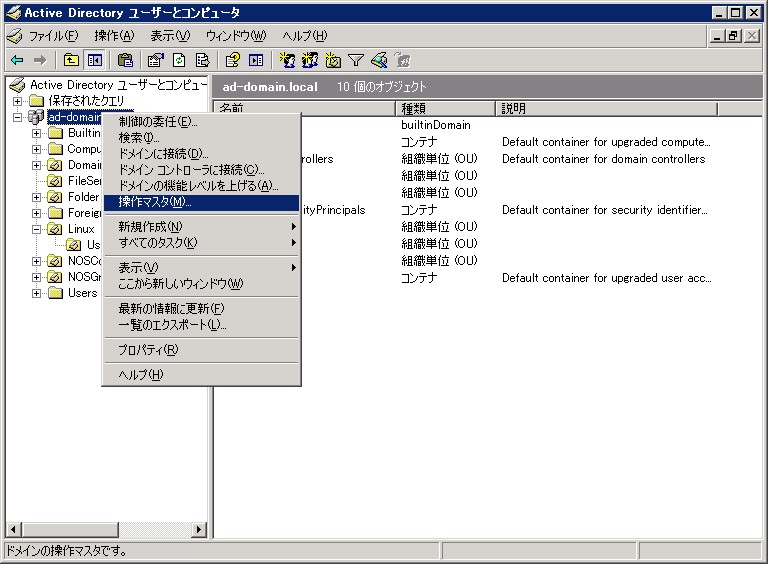The height and width of the screenshot is (564, 768).
Task: Click 'Default container for domain controllers' text
Action: click(x=603, y=159)
